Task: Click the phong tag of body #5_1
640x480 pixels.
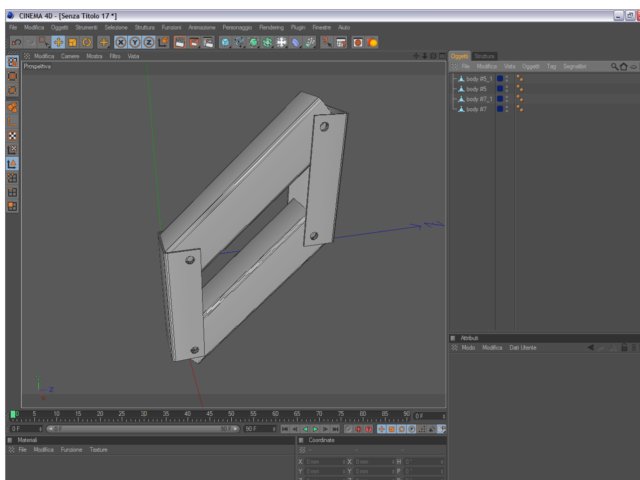Action: click(520, 78)
